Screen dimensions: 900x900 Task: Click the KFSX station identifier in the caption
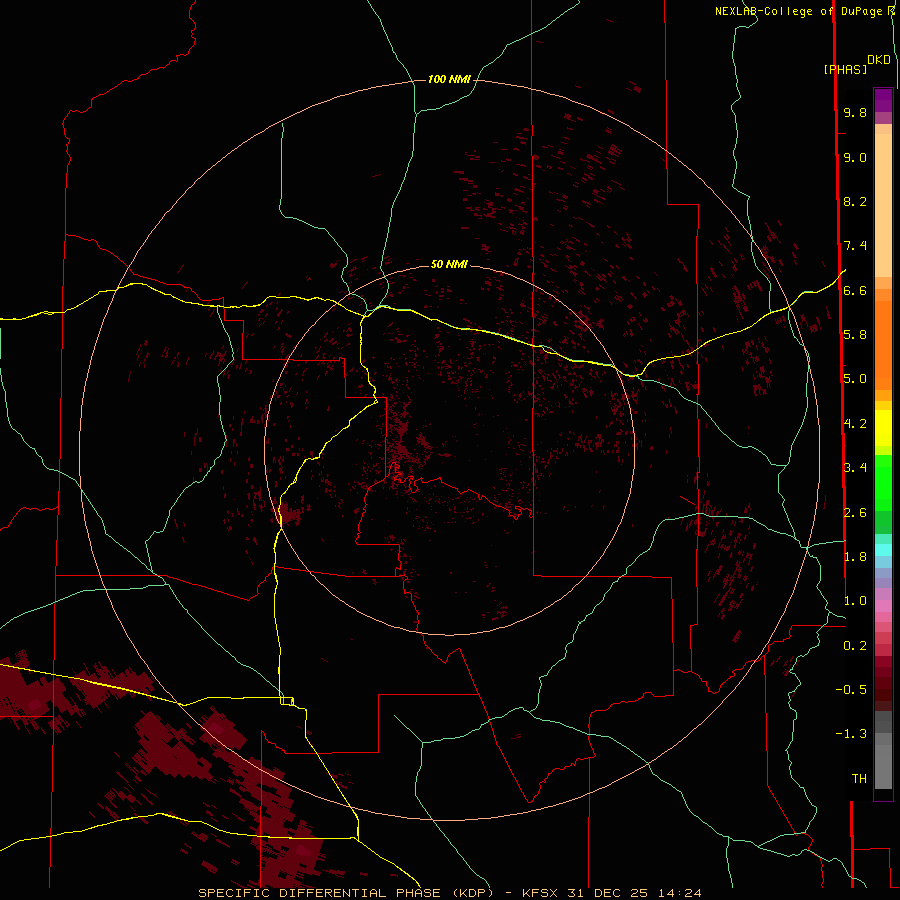(540, 893)
